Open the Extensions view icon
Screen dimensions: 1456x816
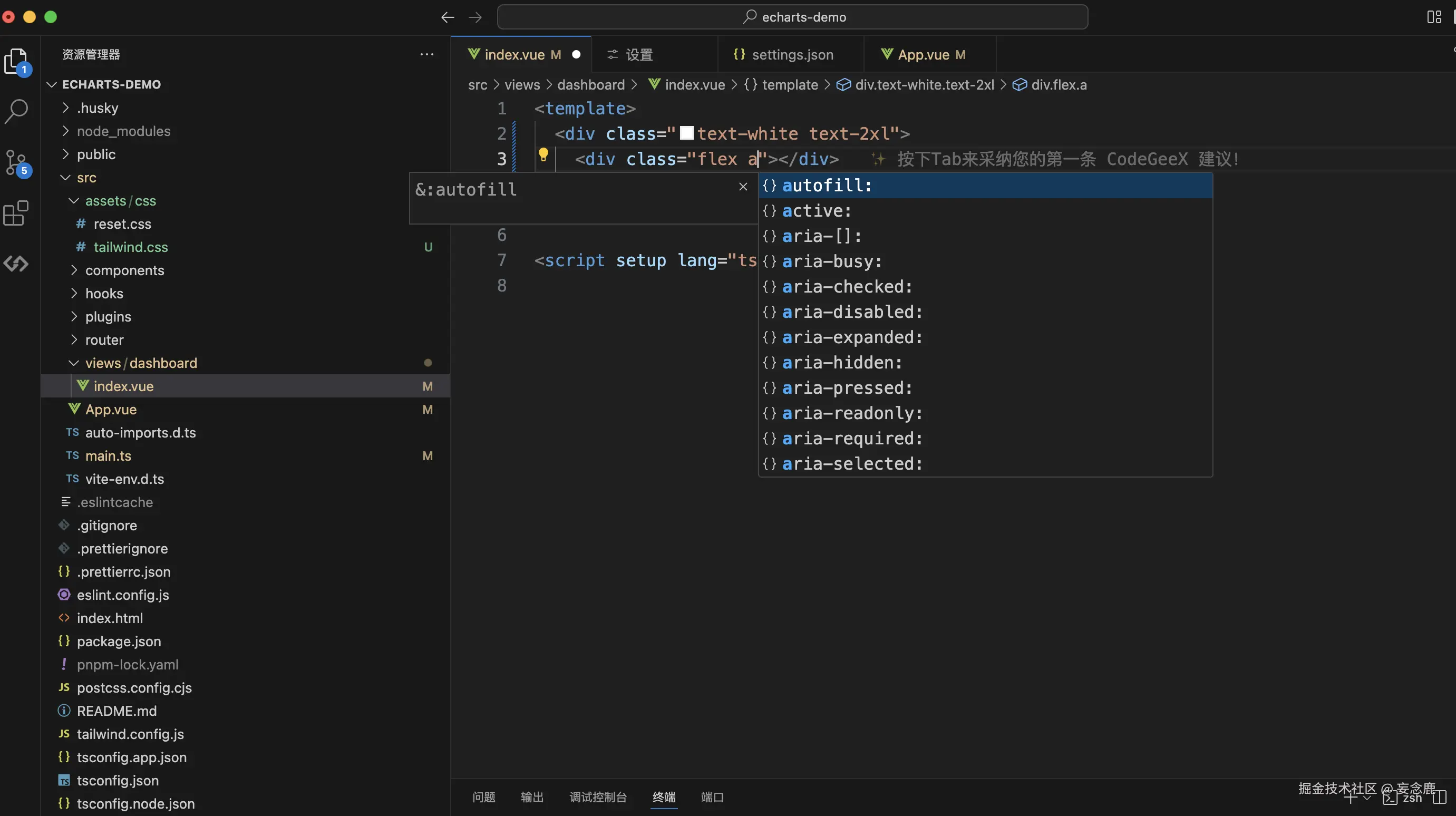[x=16, y=213]
